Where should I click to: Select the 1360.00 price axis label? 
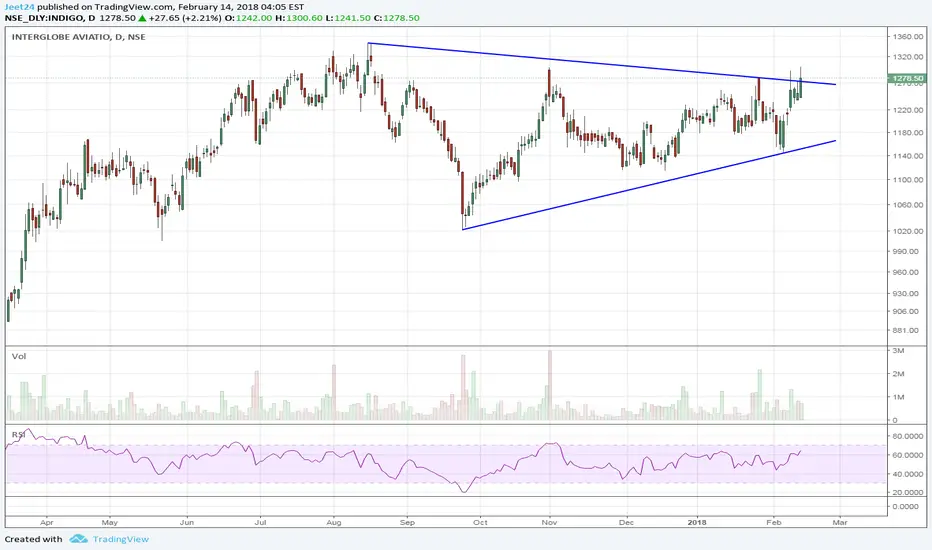[x=908, y=37]
